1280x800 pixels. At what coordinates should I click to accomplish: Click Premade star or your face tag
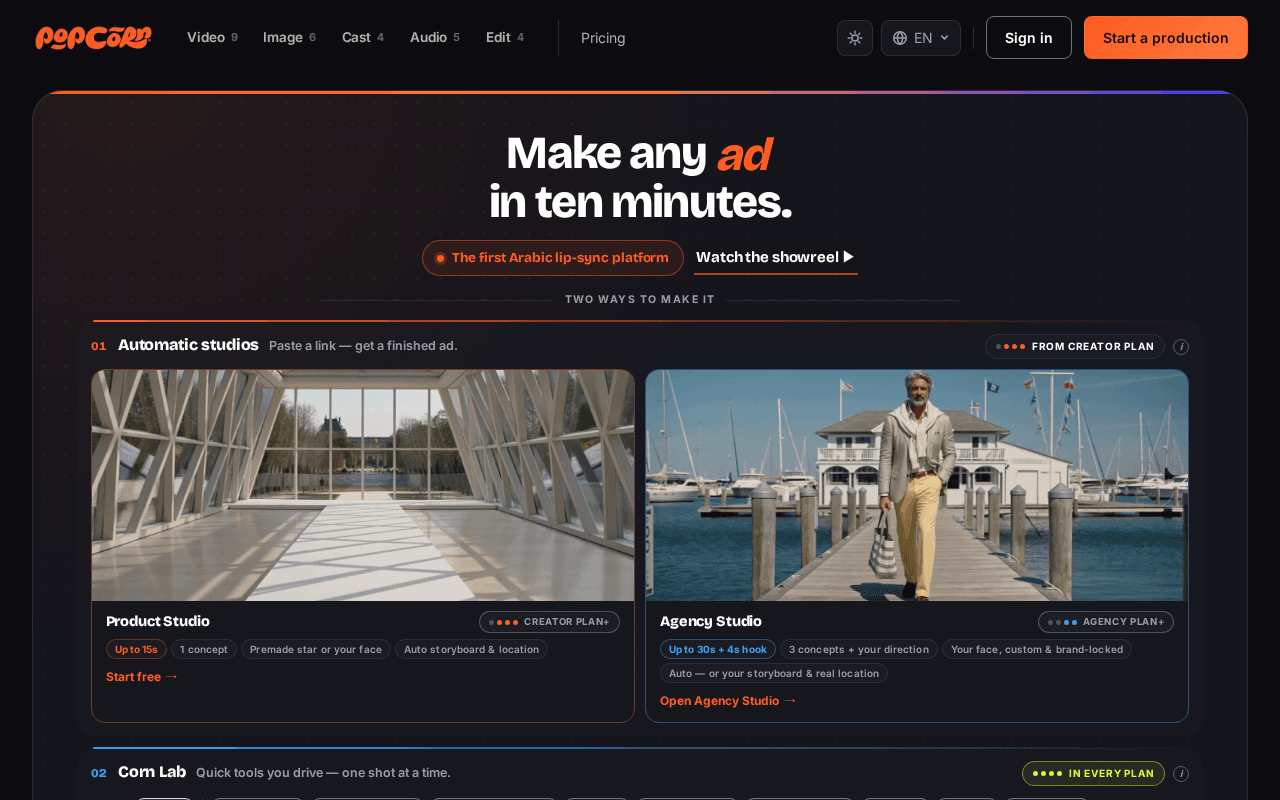click(x=316, y=649)
